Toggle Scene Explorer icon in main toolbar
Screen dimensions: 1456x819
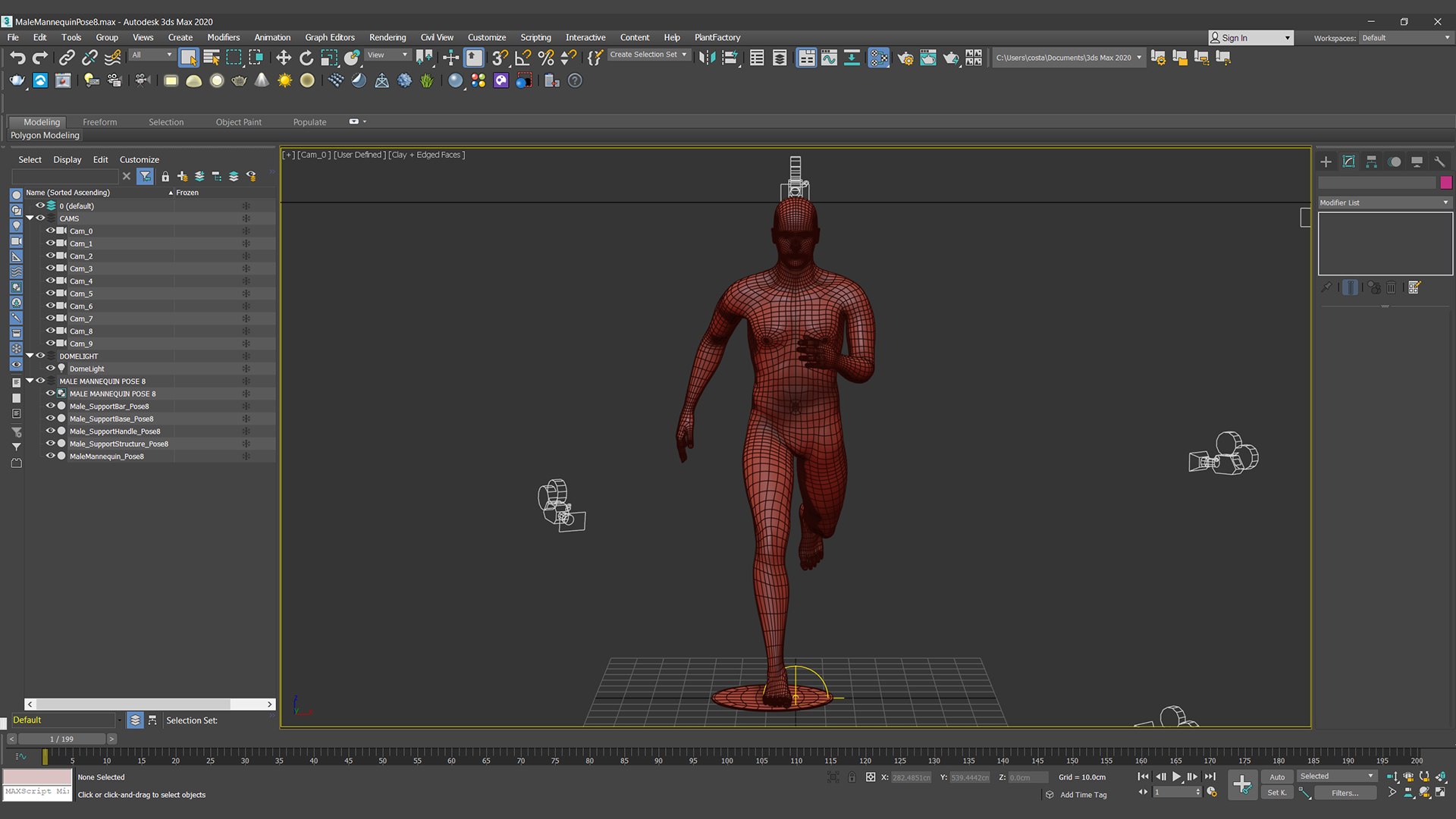(757, 58)
